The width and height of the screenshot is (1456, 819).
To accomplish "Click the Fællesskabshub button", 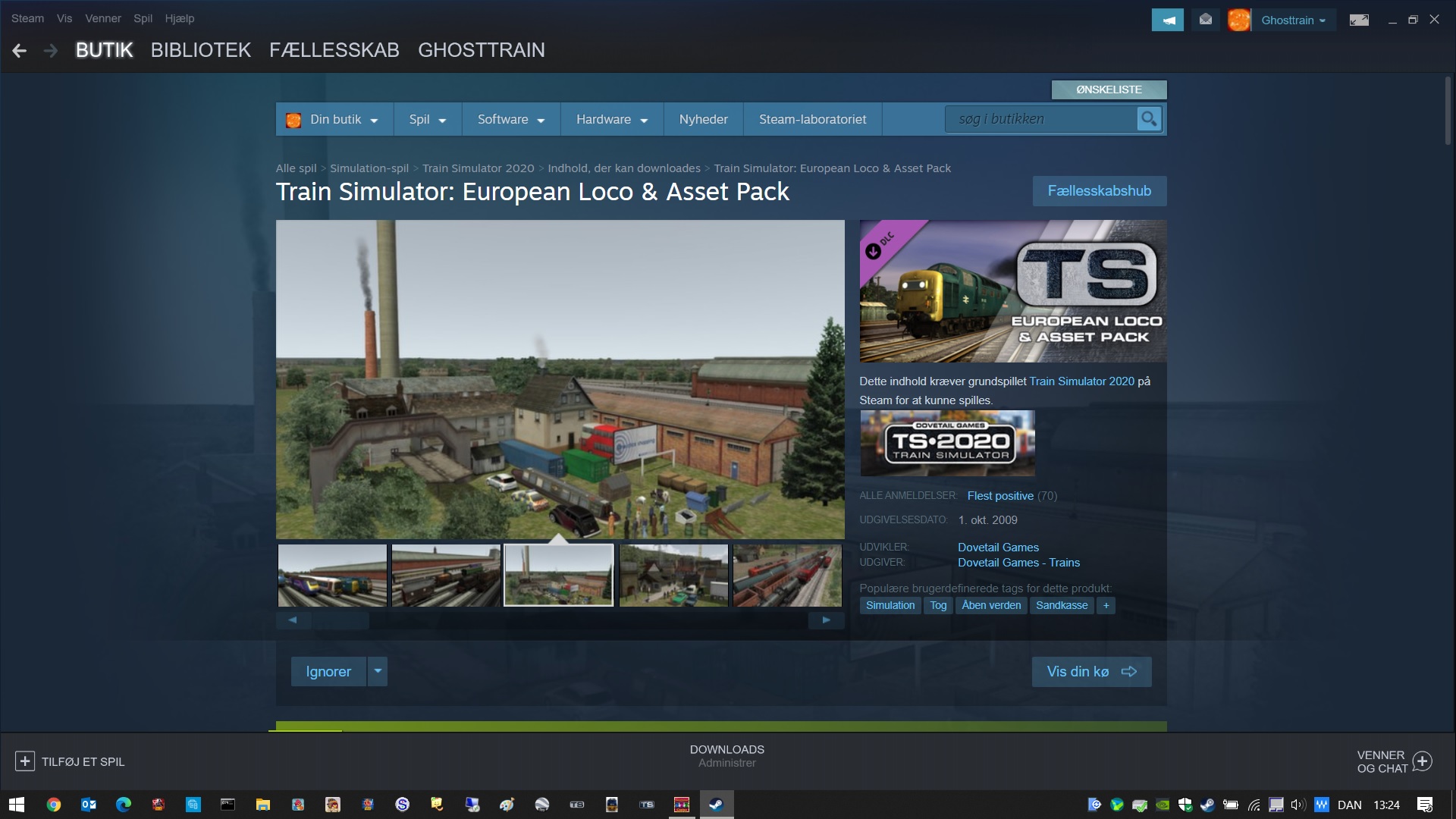I will (1099, 191).
